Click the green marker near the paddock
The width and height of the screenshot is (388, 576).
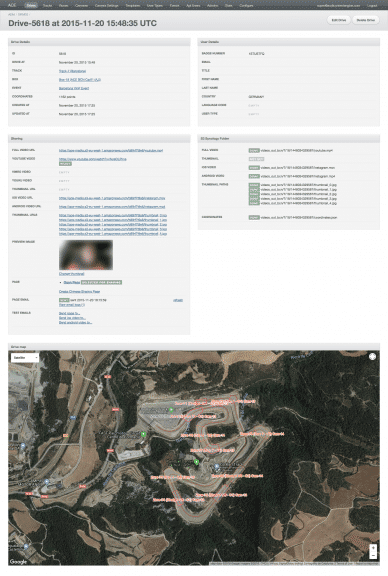click(171, 410)
